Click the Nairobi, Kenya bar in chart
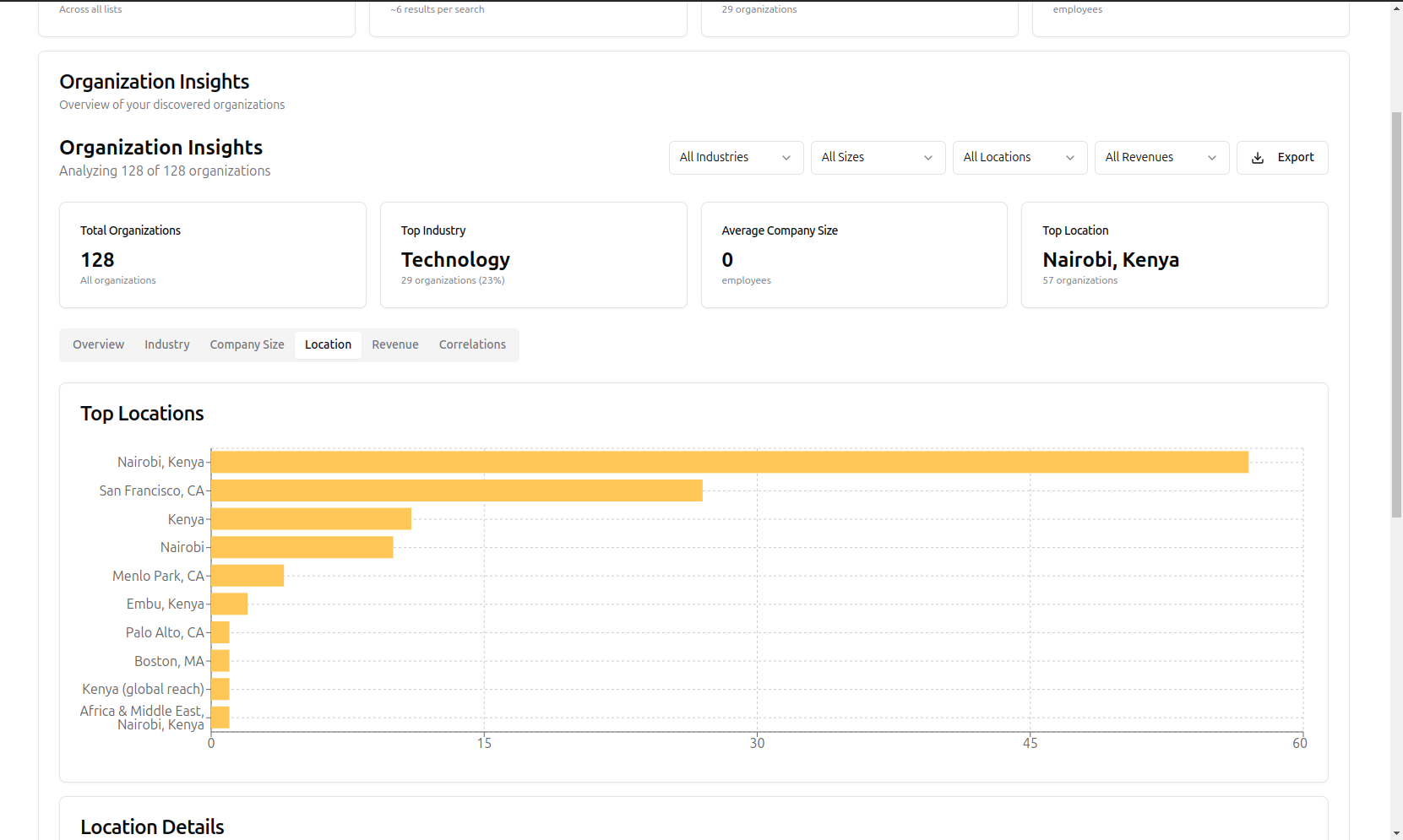This screenshot has width=1403, height=840. tap(730, 462)
